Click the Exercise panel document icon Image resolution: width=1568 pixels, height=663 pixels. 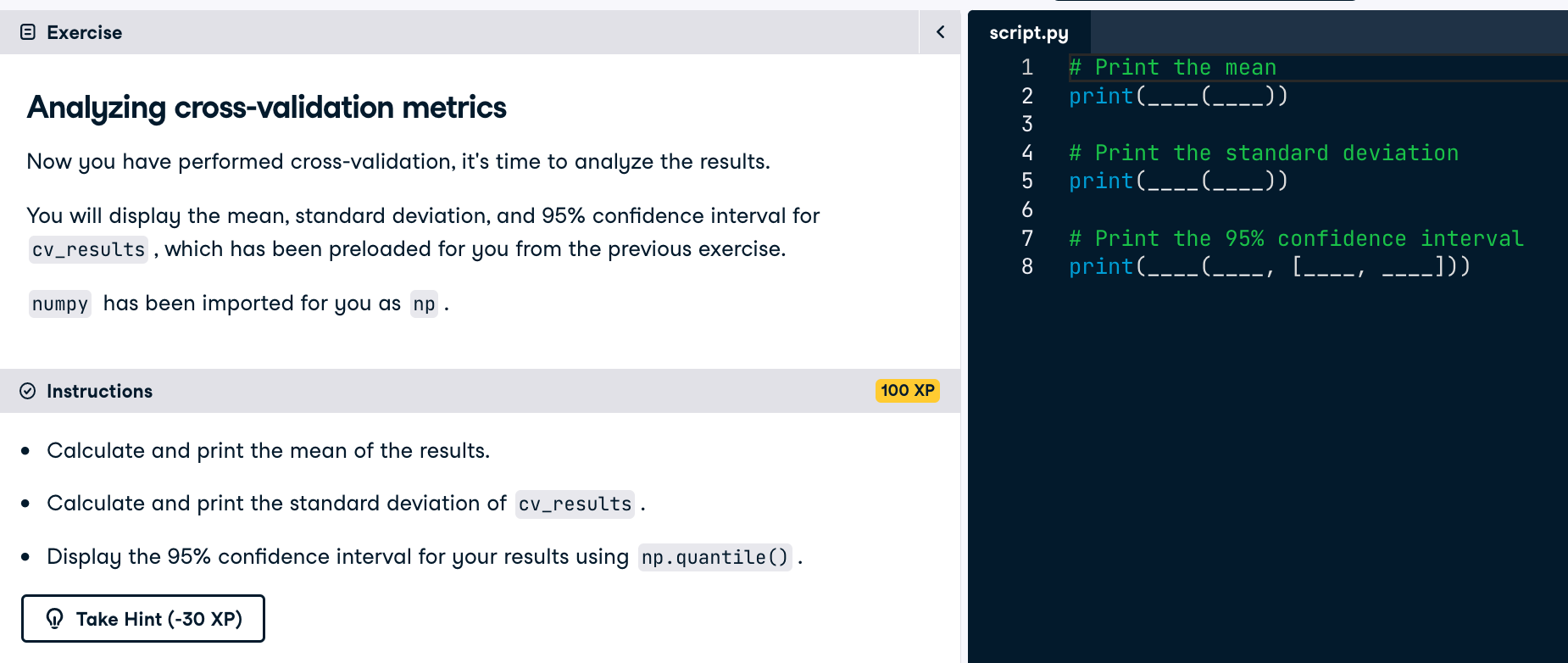click(29, 31)
